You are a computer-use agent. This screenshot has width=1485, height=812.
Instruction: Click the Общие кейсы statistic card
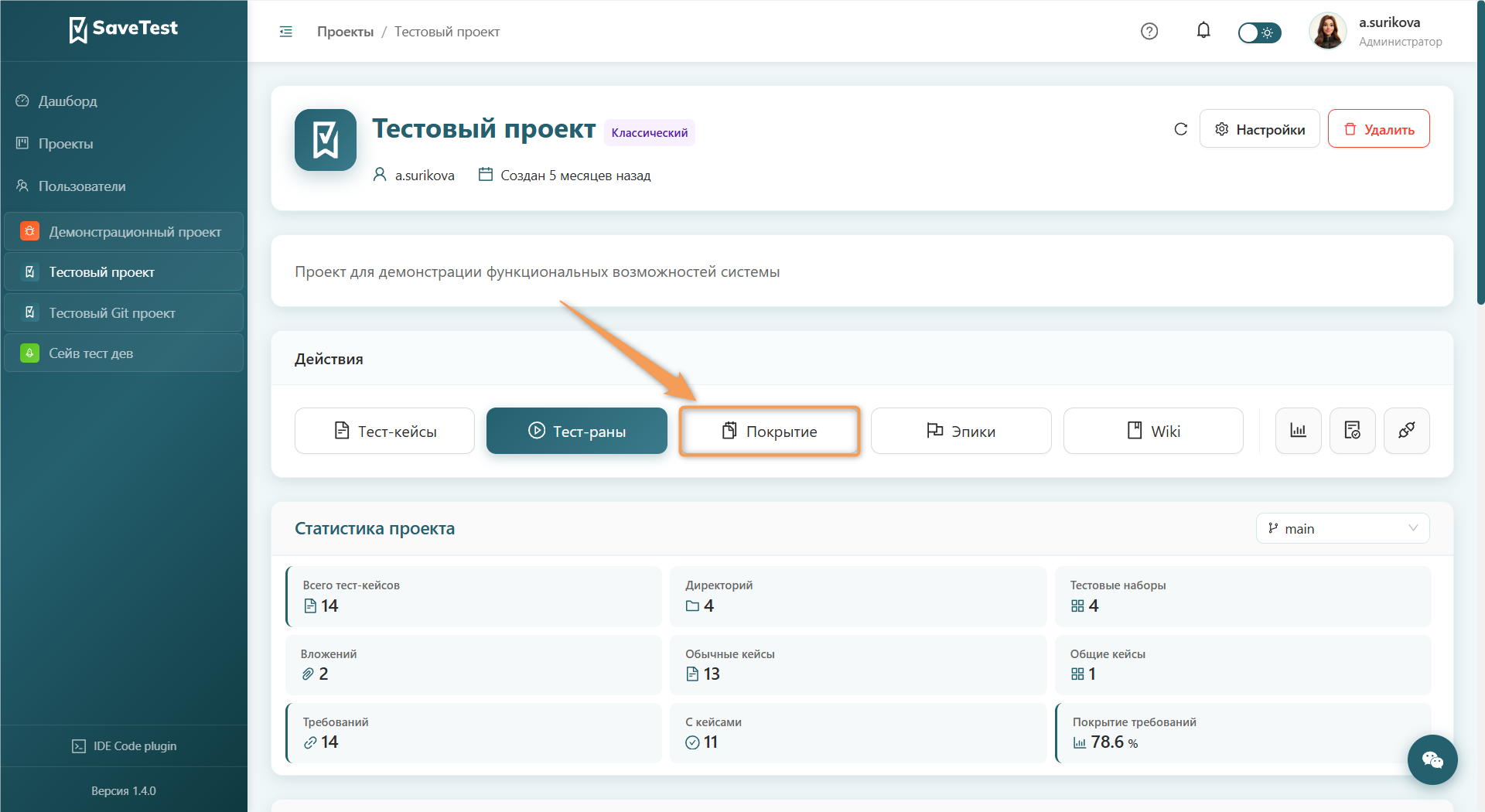click(x=1242, y=664)
